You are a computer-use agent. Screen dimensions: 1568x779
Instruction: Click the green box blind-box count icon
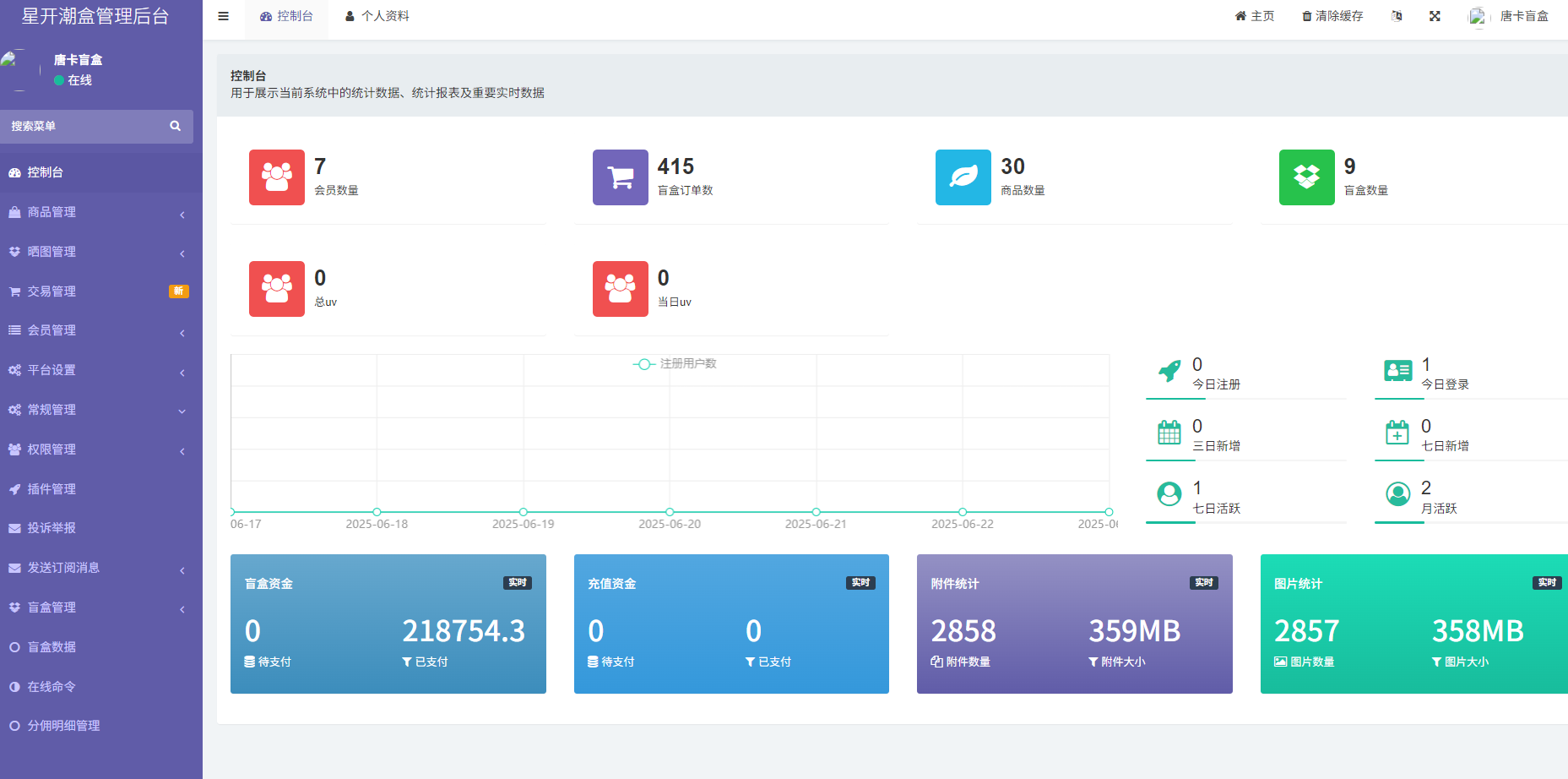1306,177
